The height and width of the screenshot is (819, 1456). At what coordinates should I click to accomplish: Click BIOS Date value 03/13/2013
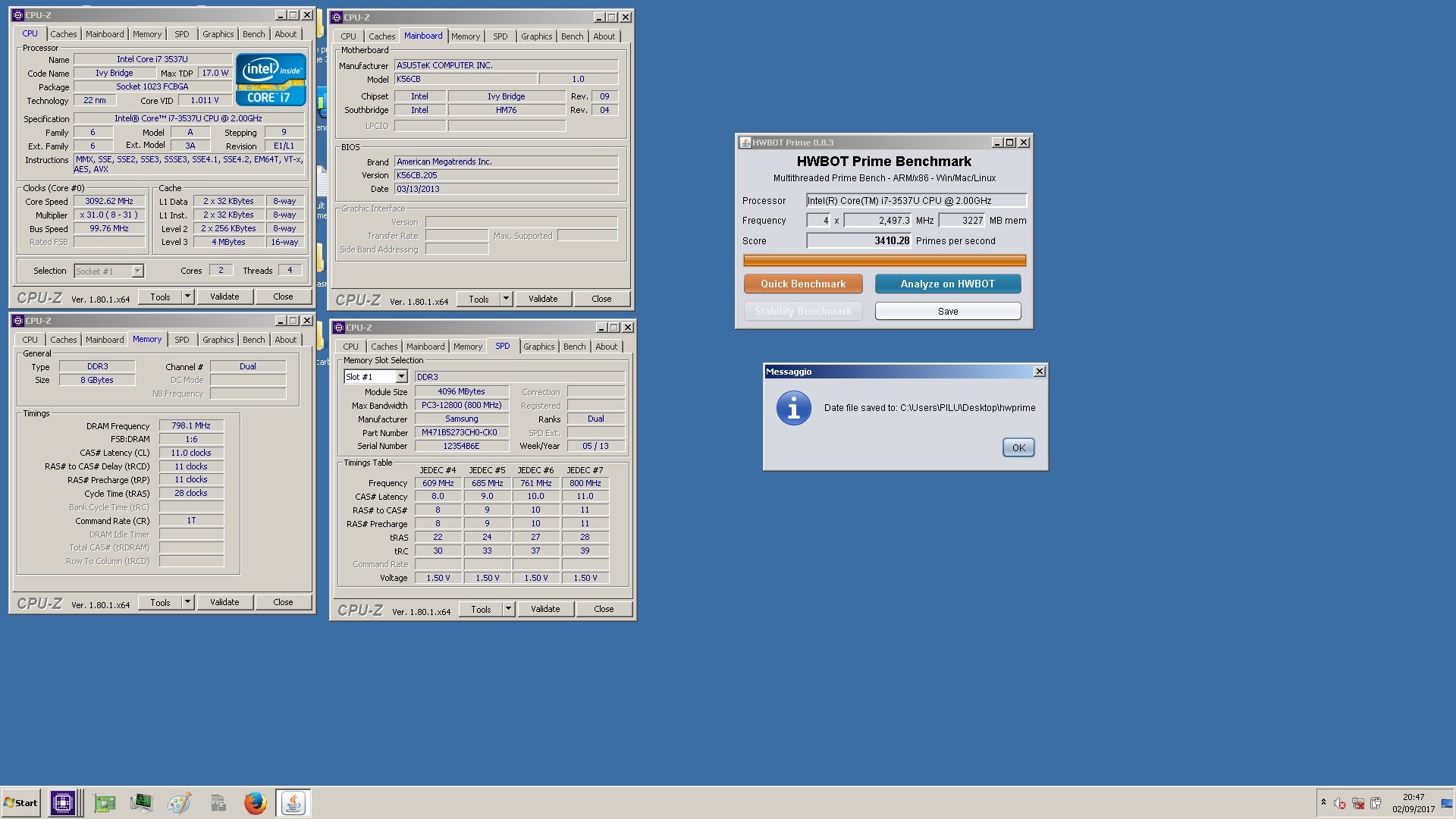506,189
